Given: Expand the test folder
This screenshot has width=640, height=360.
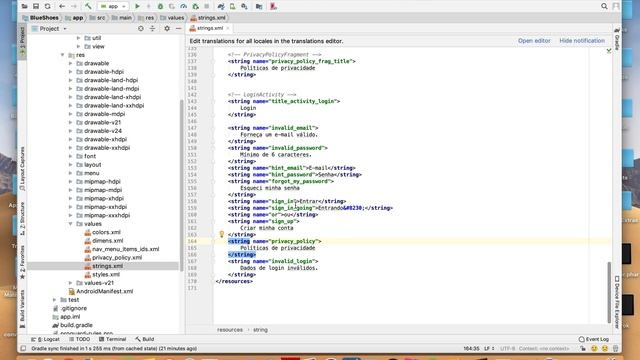Looking at the screenshot, I should coord(54,300).
